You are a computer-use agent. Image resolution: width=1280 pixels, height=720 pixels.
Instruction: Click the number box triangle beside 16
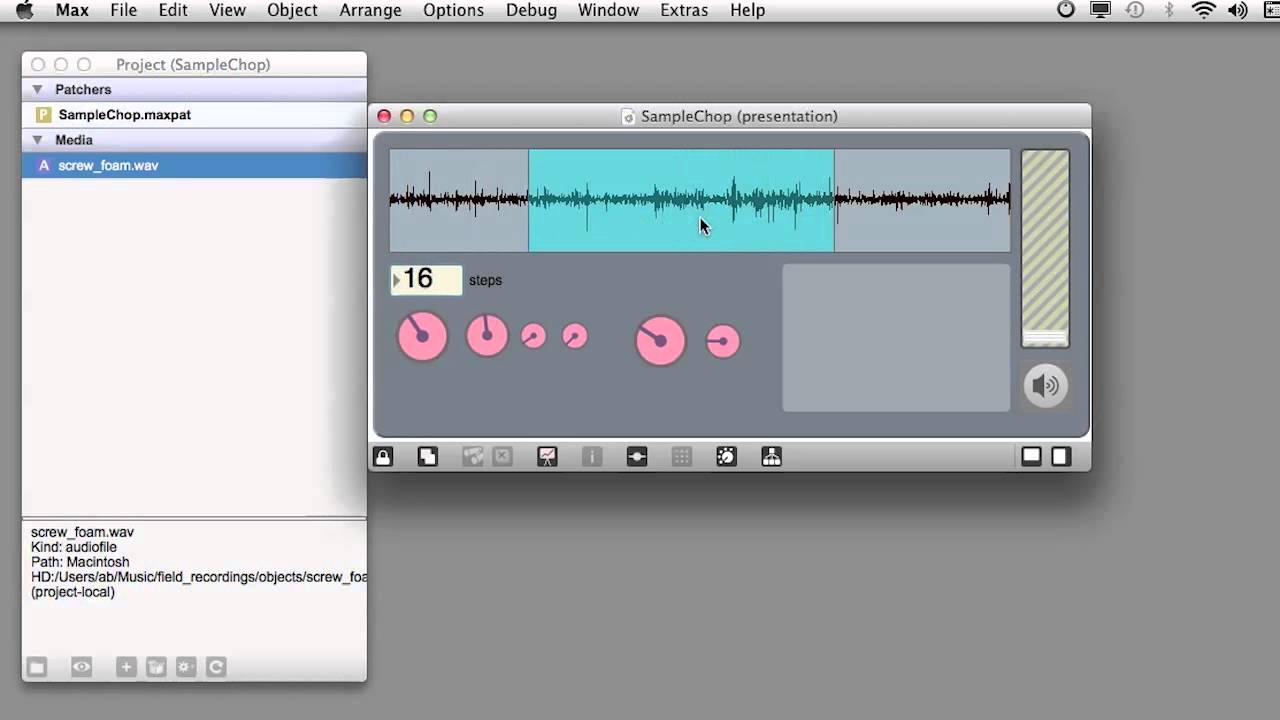click(396, 280)
